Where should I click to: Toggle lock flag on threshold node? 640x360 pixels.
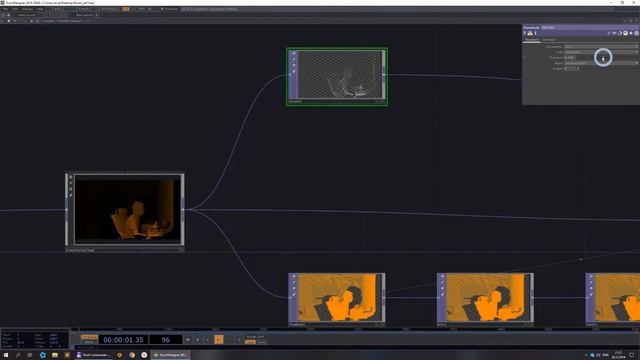tap(293, 71)
